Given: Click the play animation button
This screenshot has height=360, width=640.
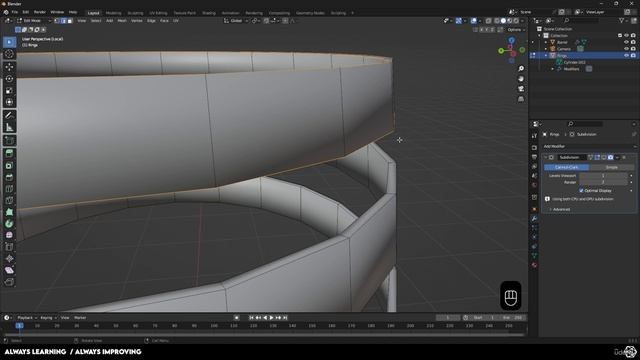Looking at the screenshot, I should coord(271,318).
